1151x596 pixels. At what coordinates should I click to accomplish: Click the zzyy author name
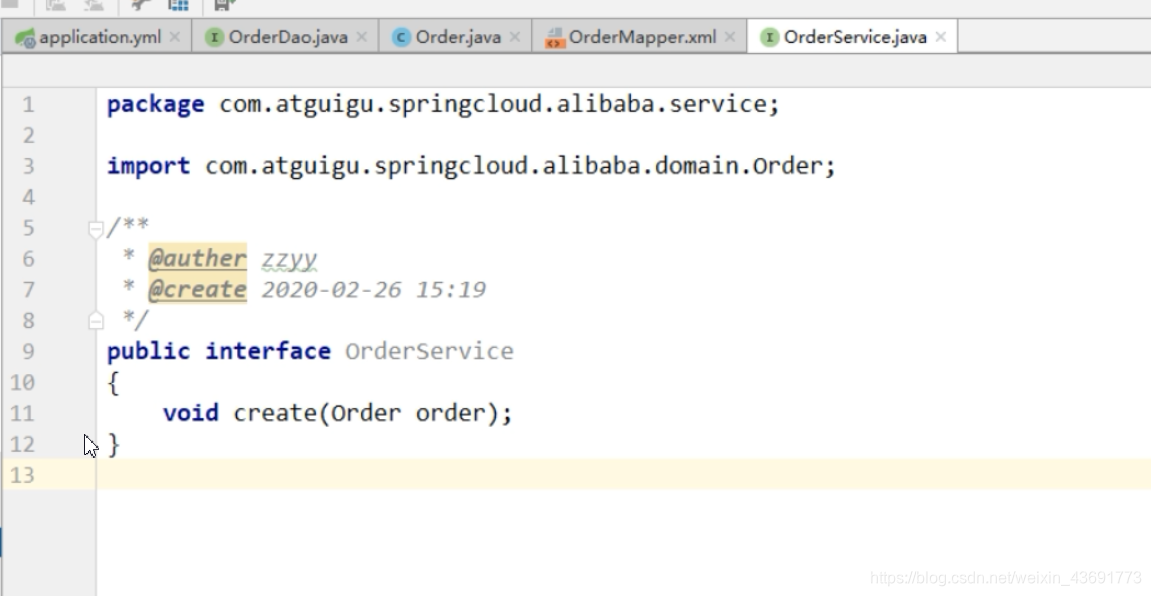tap(289, 259)
